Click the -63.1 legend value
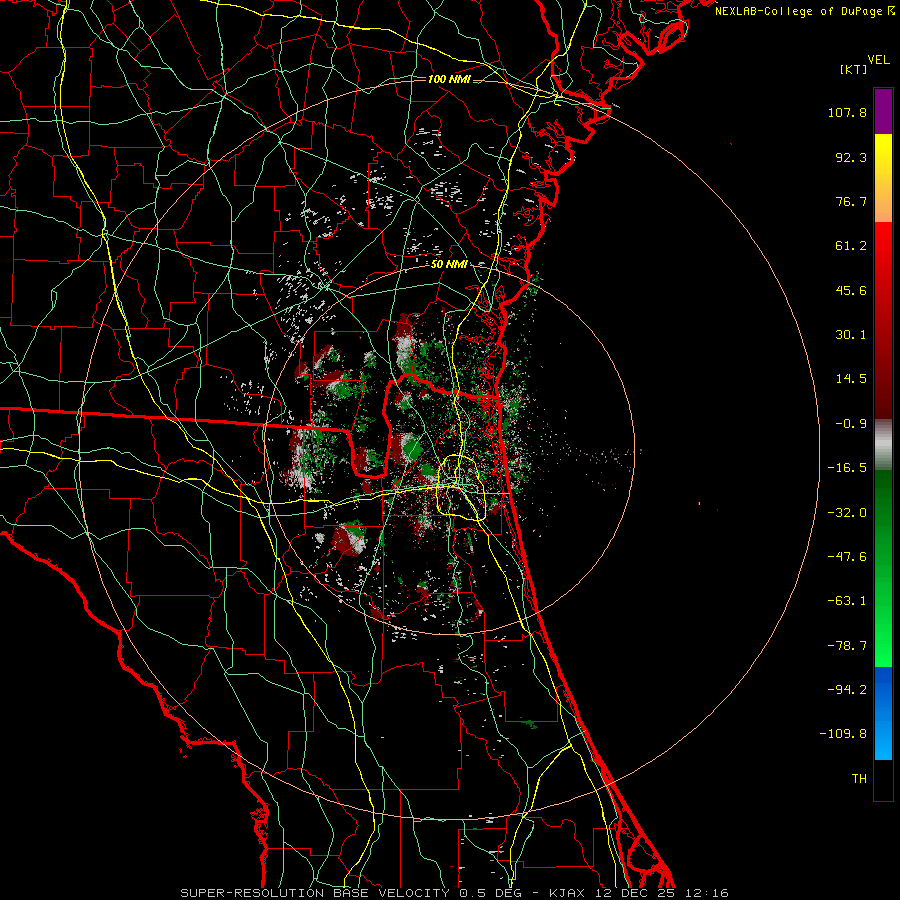Viewport: 900px width, 900px height. click(847, 601)
